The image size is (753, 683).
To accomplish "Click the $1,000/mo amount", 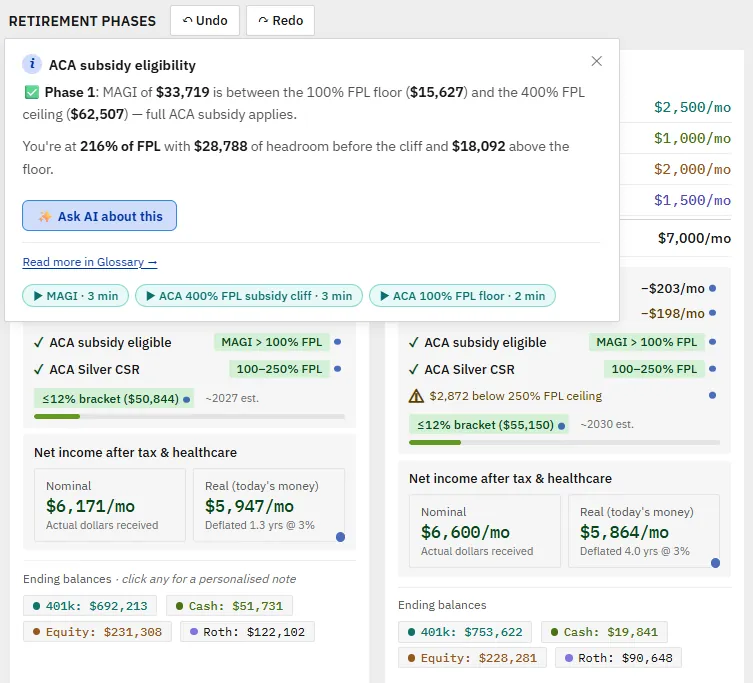I will coord(692,138).
